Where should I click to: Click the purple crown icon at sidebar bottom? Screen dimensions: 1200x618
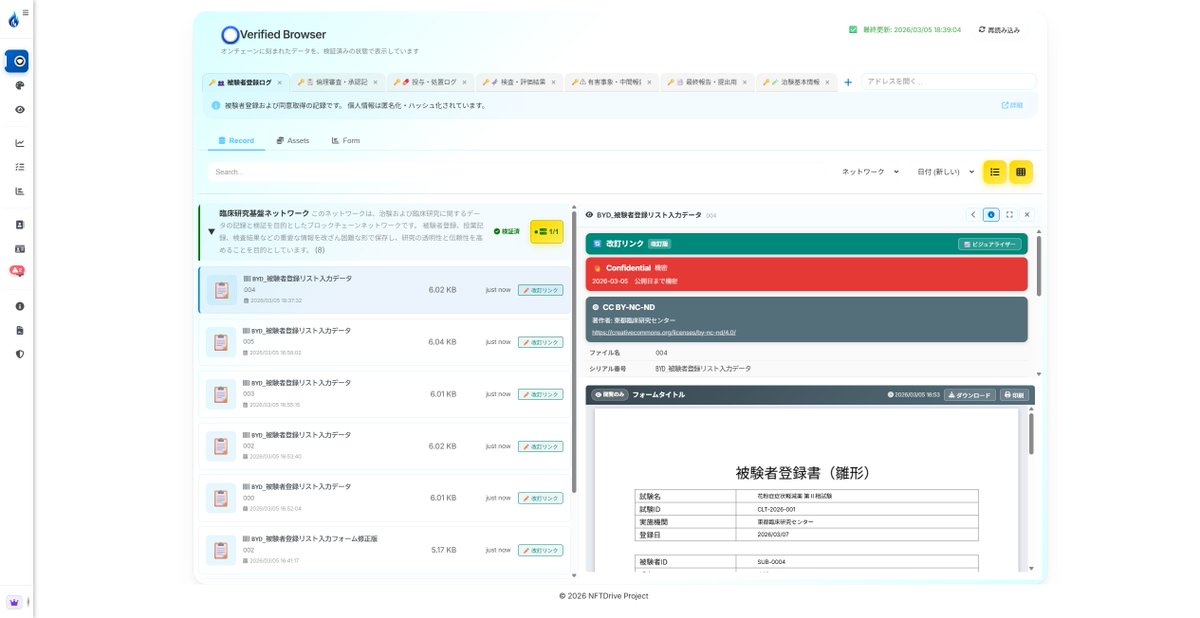tap(14, 603)
